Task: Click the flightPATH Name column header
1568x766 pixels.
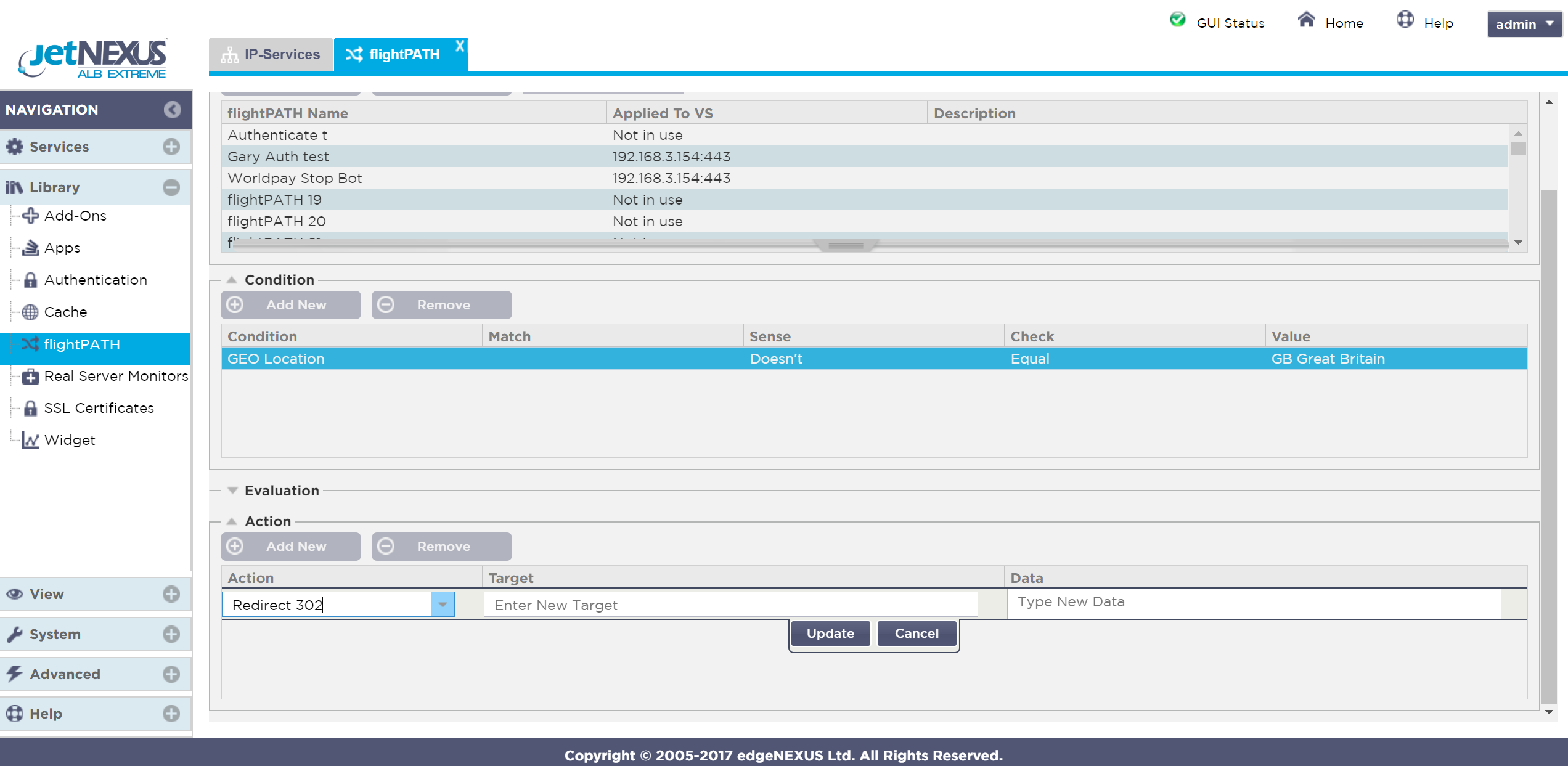Action: (414, 113)
